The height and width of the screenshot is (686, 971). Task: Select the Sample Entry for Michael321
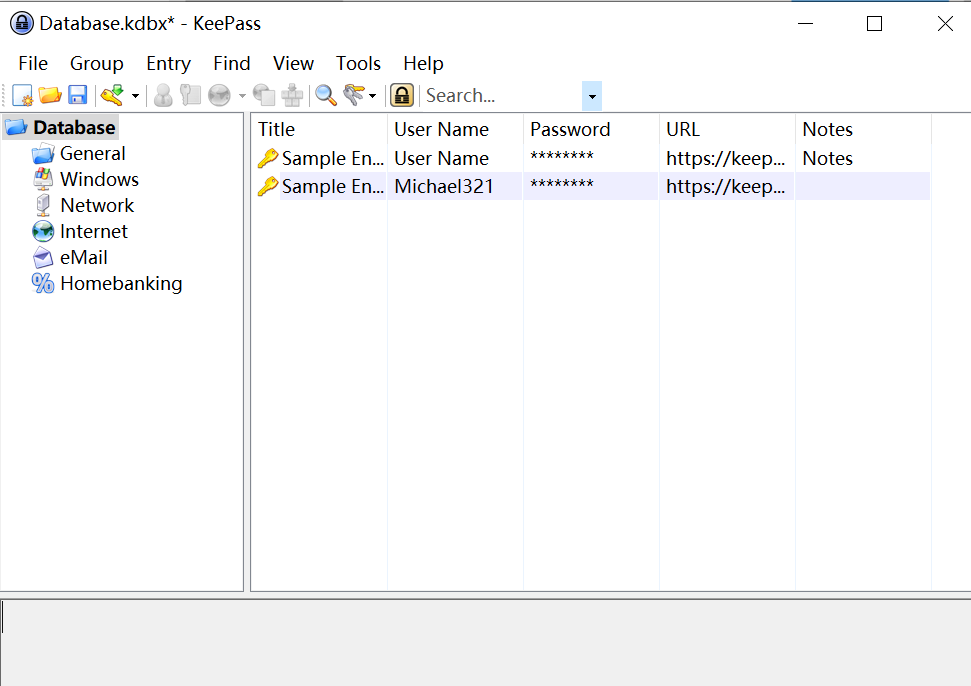[x=333, y=186]
